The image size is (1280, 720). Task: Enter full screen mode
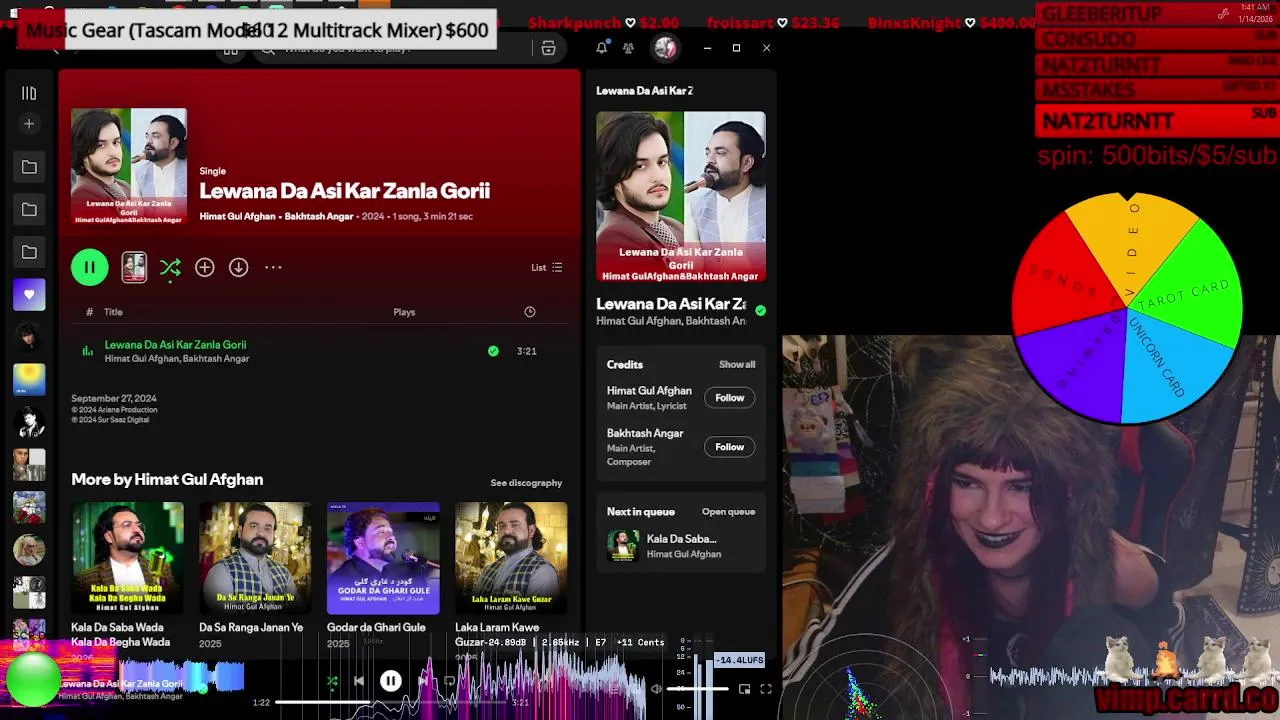[x=766, y=689]
